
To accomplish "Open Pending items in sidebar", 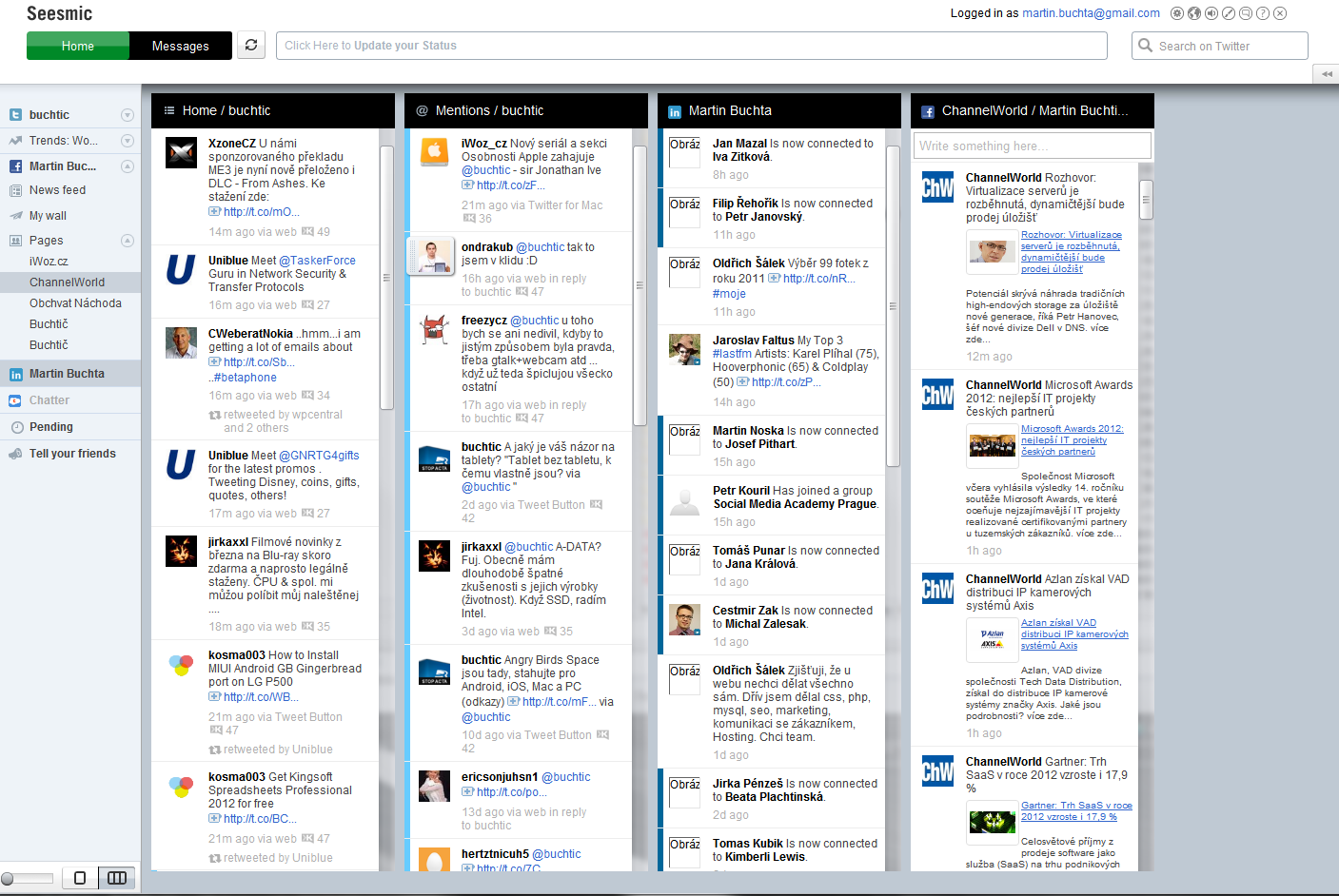I will [x=51, y=427].
